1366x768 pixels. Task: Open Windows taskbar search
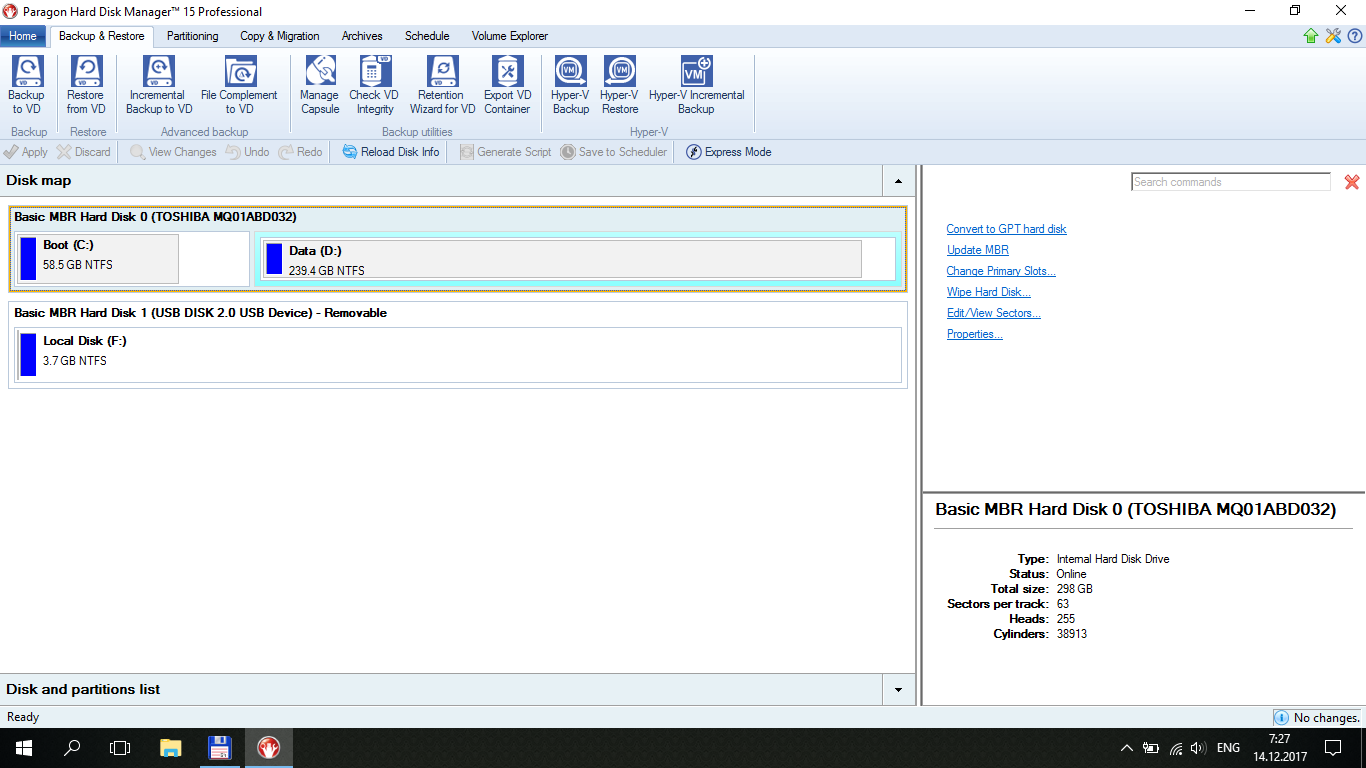tap(72, 747)
